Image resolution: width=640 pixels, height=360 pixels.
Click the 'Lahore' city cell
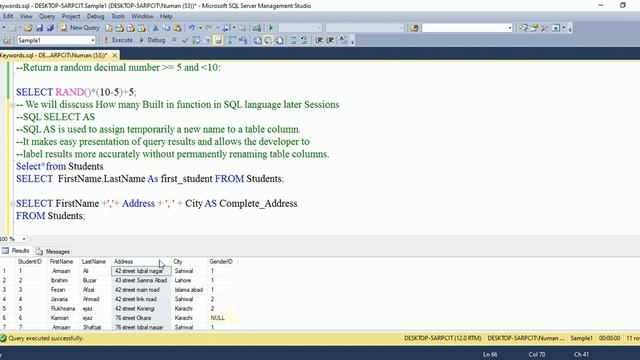pyautogui.click(x=189, y=280)
